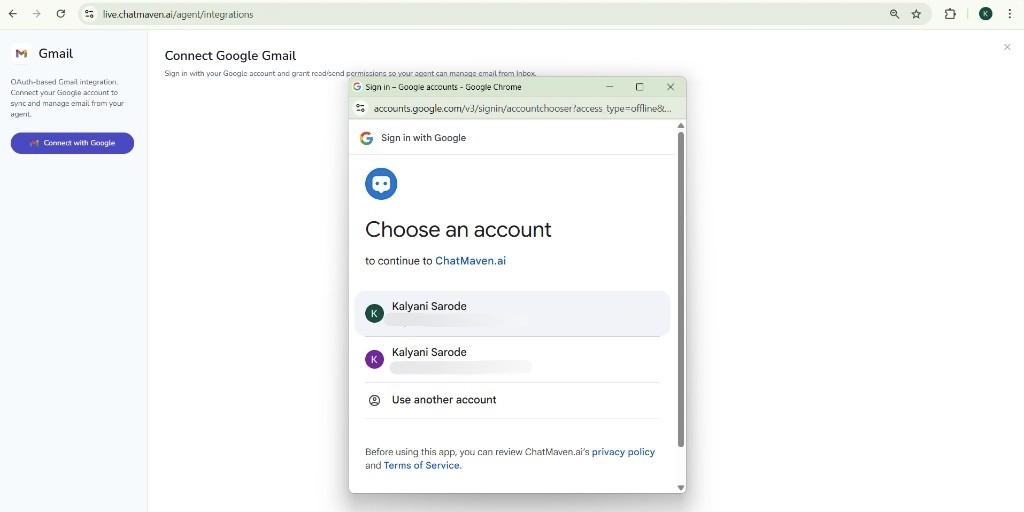
Task: Click the popup vertical scrollbar thumb
Action: (x=681, y=289)
